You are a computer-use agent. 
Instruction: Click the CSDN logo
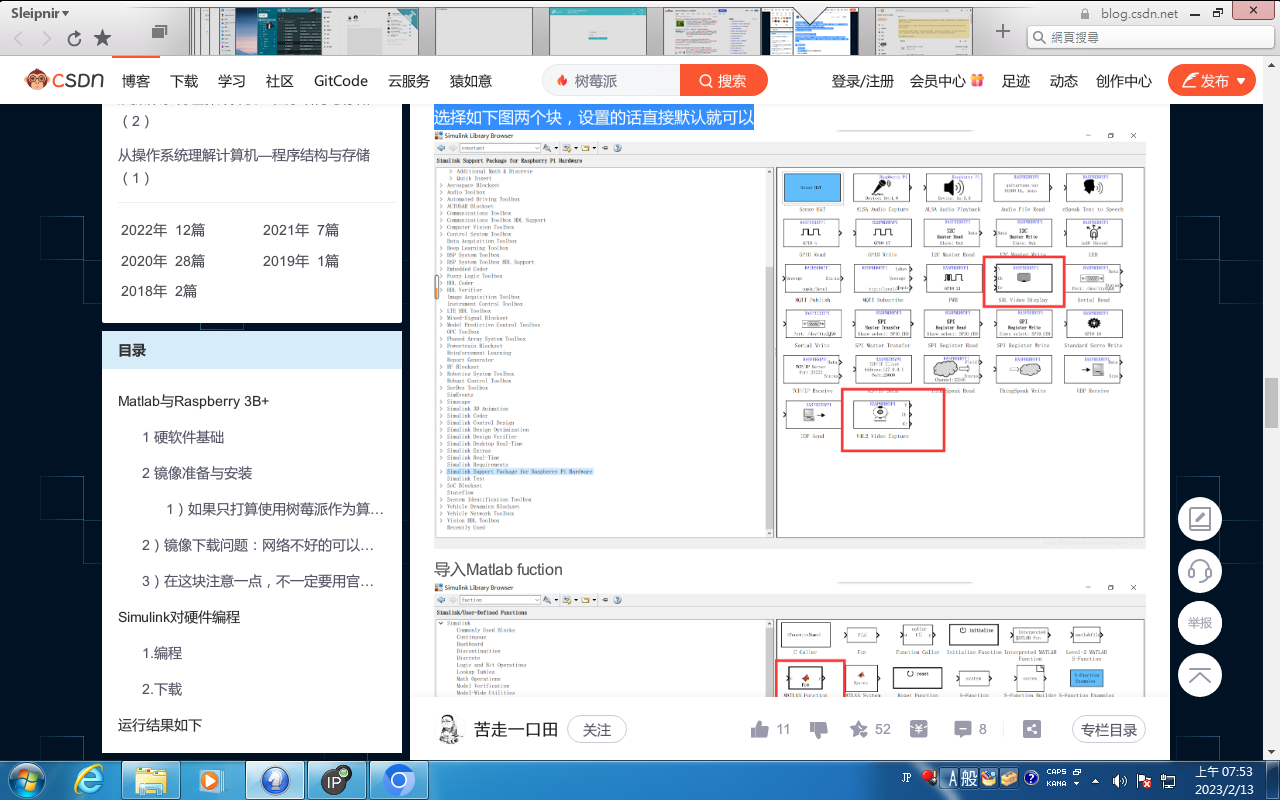pos(64,80)
